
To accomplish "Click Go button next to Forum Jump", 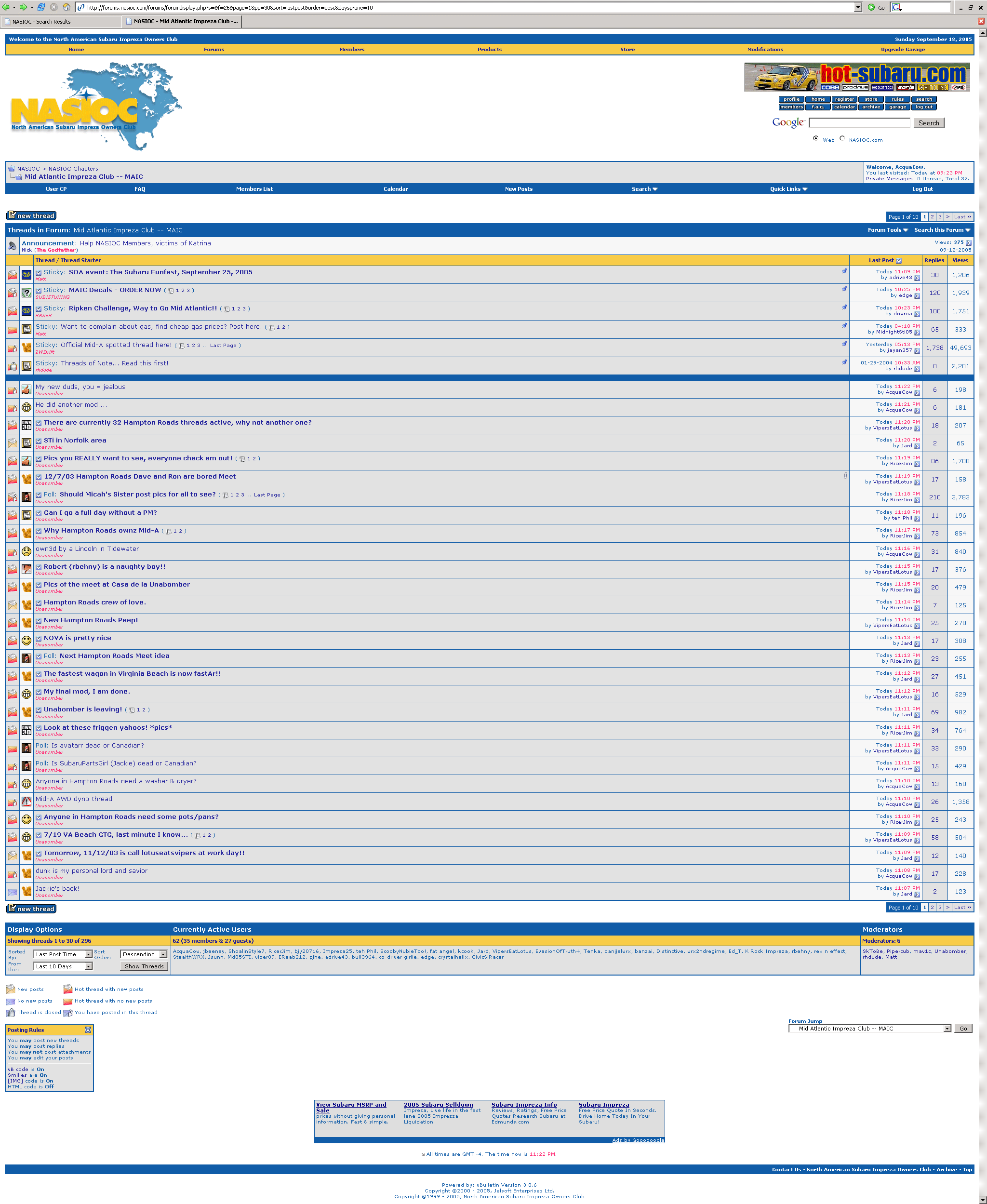I will point(963,1029).
